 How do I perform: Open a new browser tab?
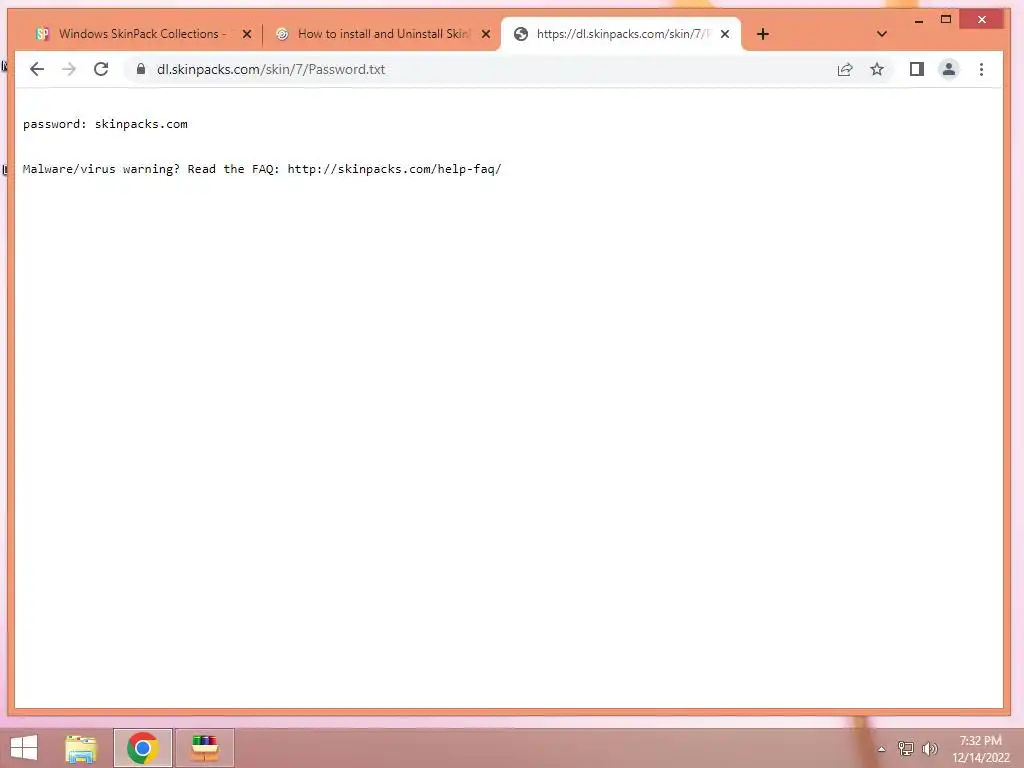pyautogui.click(x=762, y=34)
